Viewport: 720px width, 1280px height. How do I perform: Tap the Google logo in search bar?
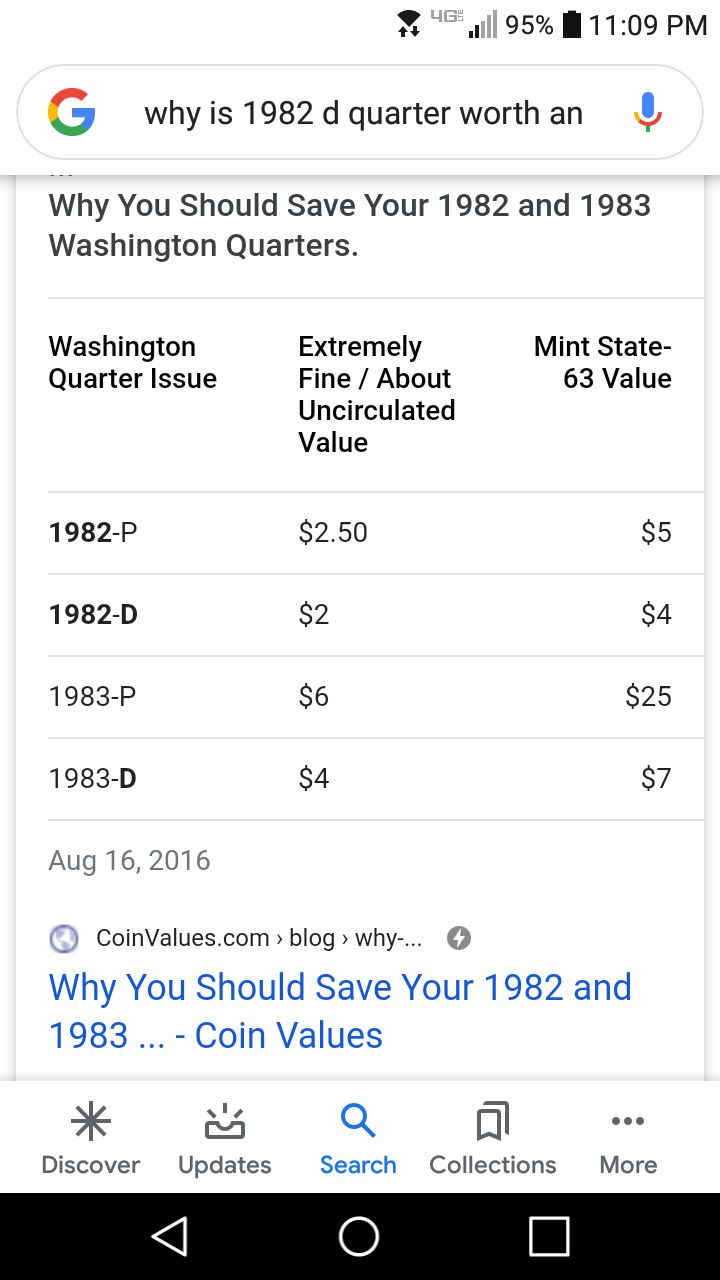pos(72,112)
